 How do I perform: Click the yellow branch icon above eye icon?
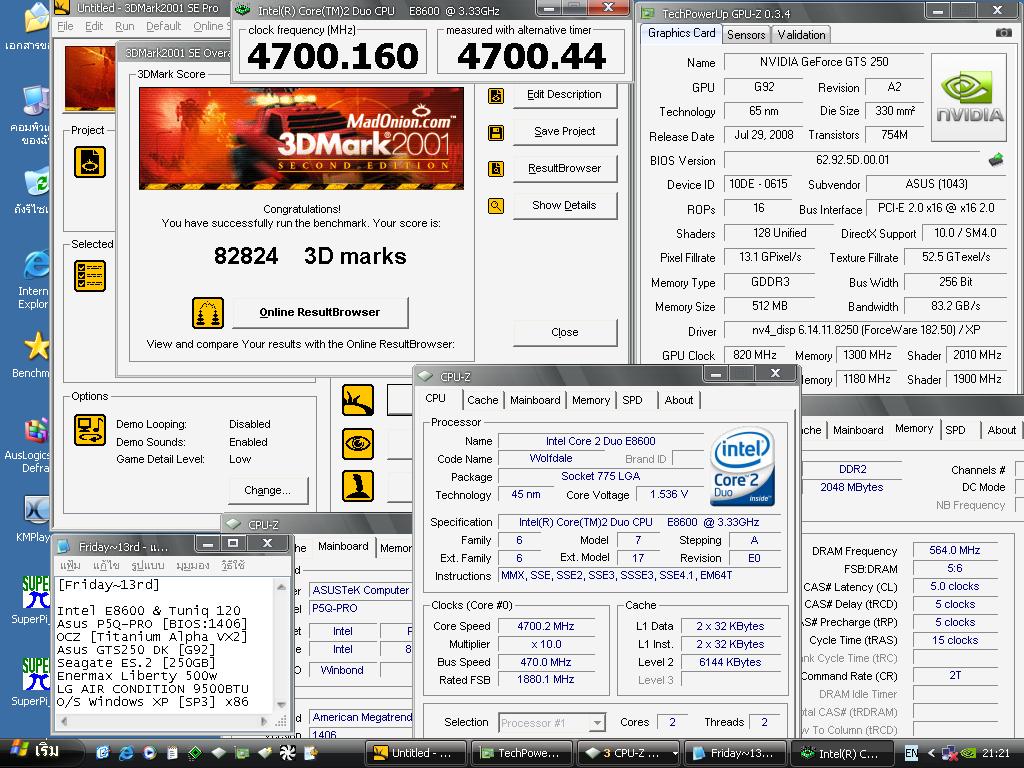pos(358,400)
